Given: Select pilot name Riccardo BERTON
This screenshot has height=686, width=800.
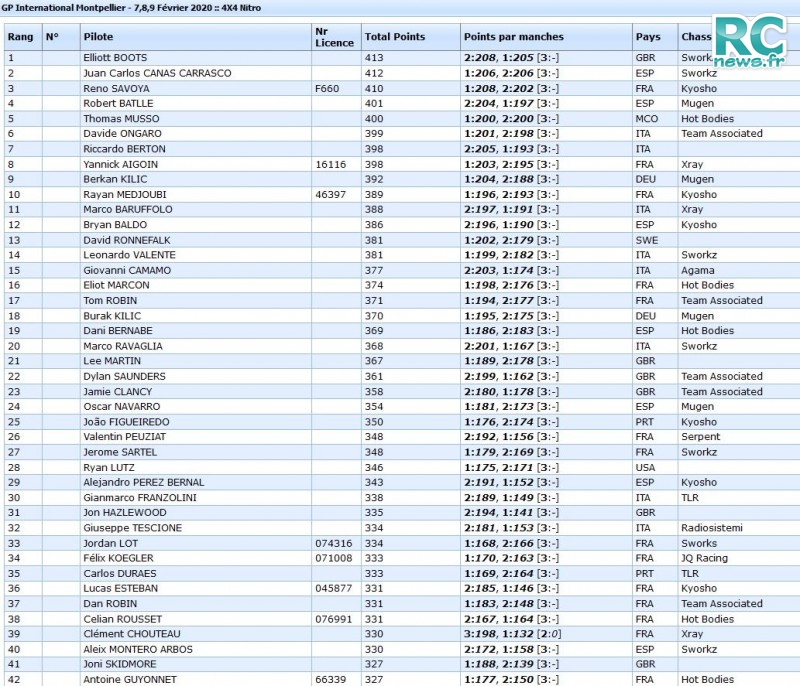Looking at the screenshot, I should pos(124,149).
